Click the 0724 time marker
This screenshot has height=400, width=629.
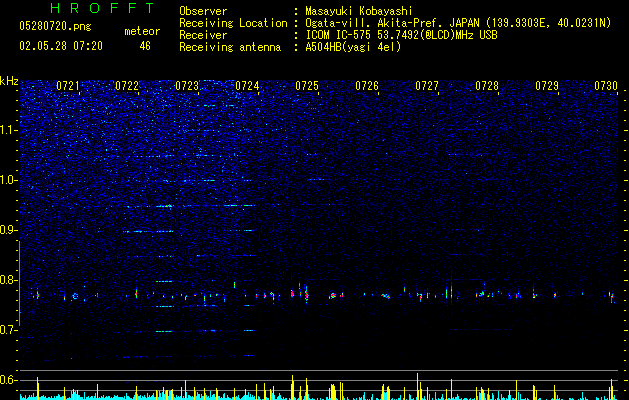tap(247, 86)
